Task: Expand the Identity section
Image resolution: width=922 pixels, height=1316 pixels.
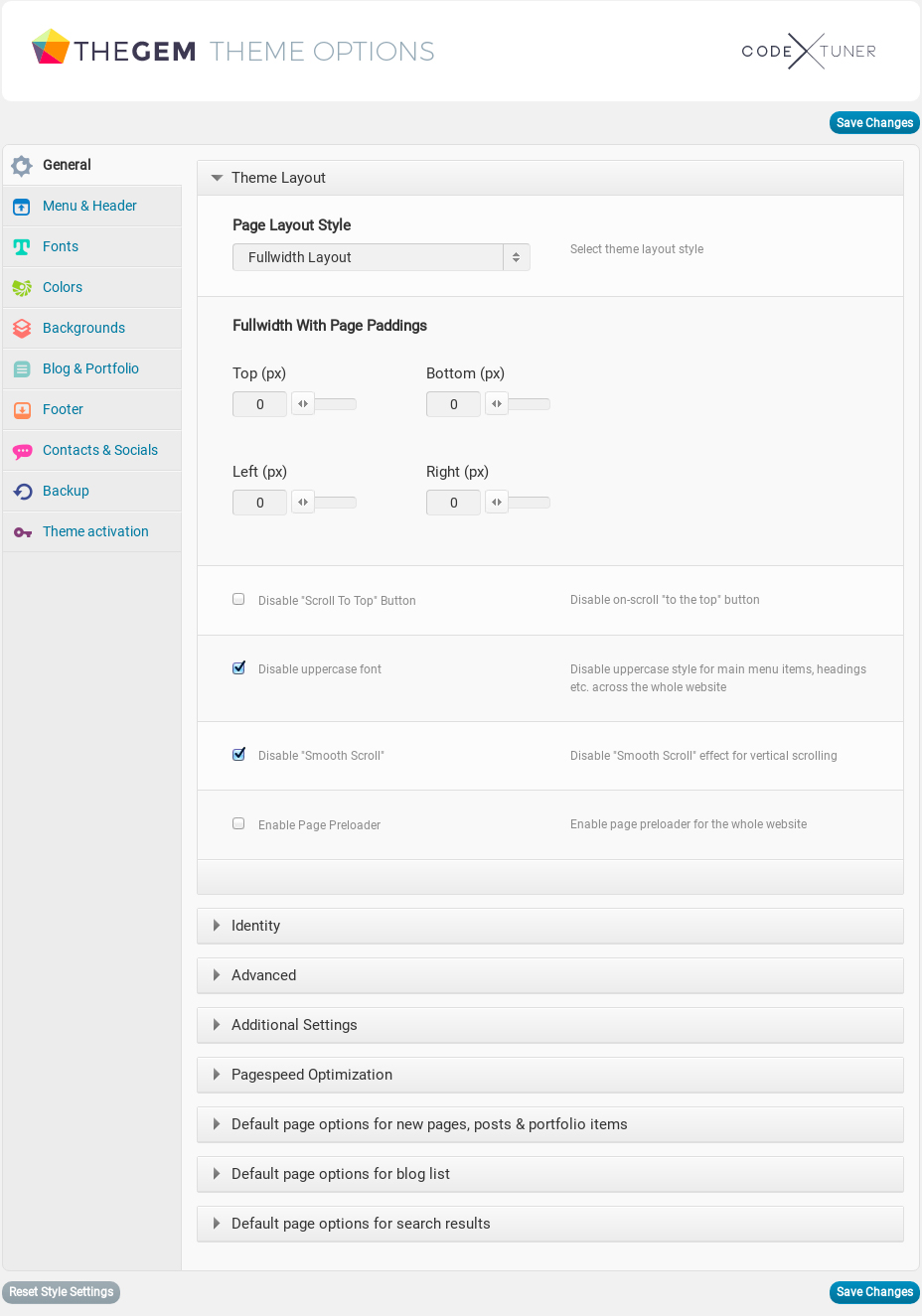Action: coord(255,926)
